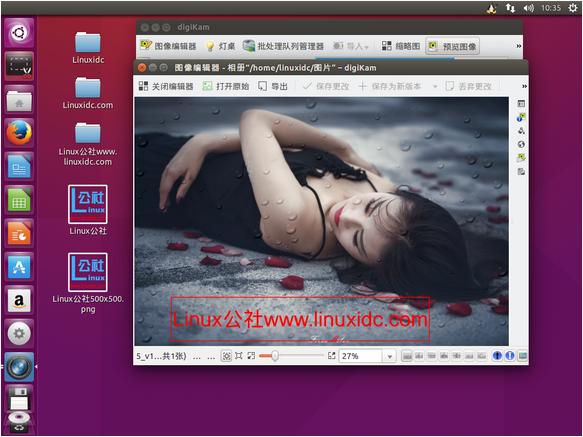583x437 pixels.
Task: Click the zoom slider handle
Action: (x=274, y=356)
